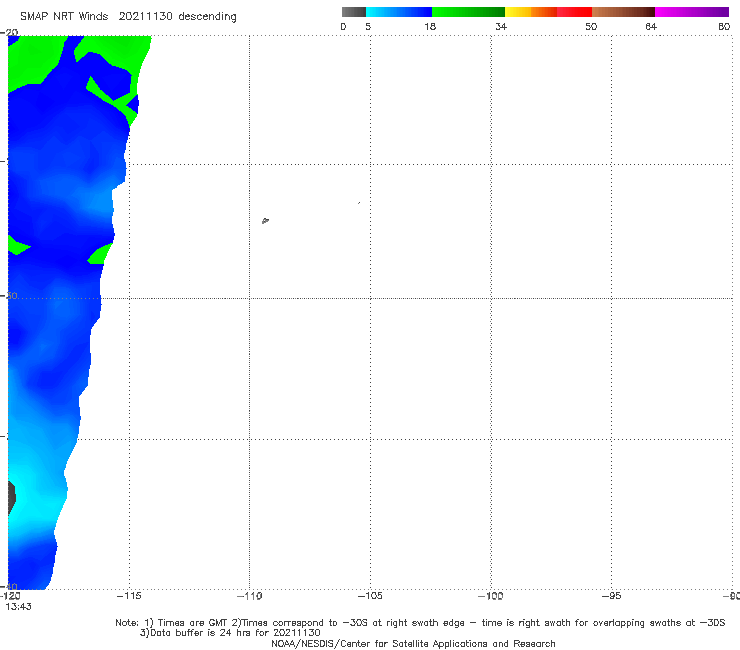Click the color scale label 18

tap(430, 27)
